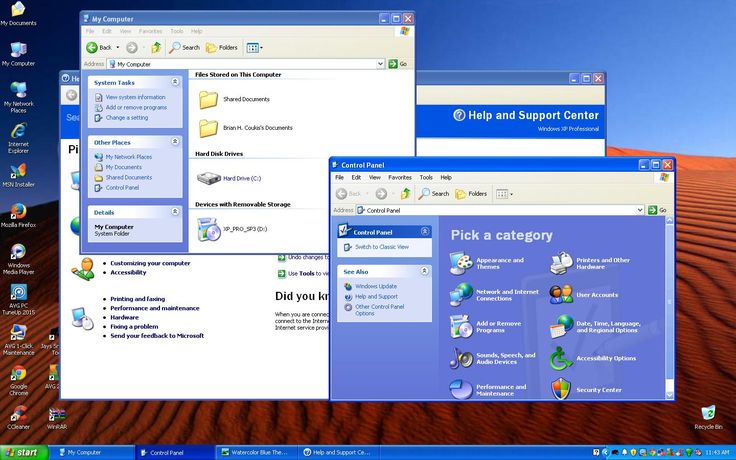Click the Up folder icon in My Computer toolbar
The image size is (736, 460).
click(156, 47)
